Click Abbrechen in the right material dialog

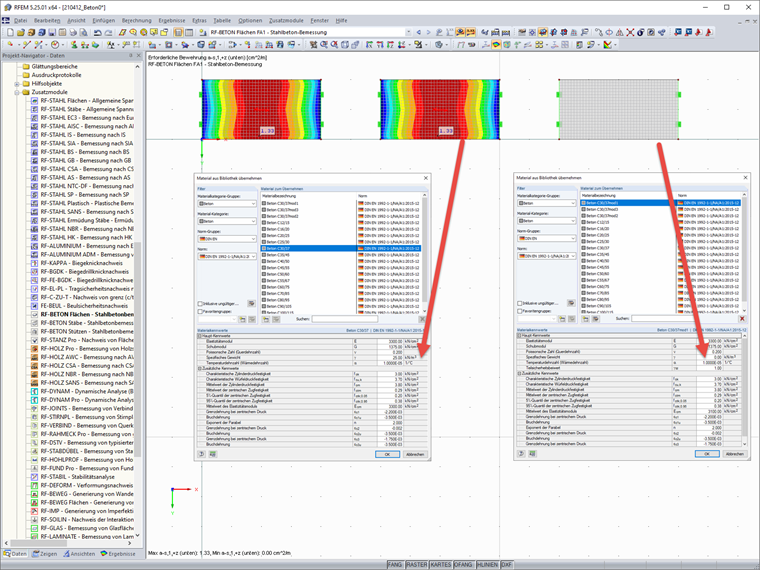pos(734,454)
